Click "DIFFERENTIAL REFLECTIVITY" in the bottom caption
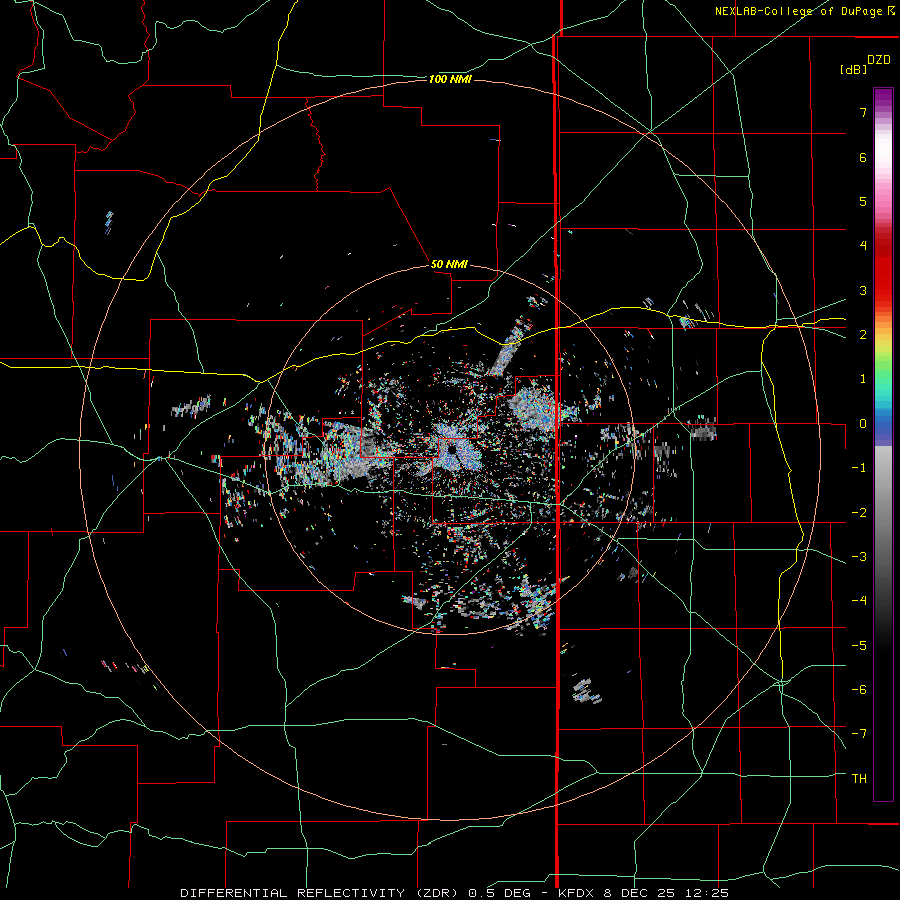This screenshot has height=900, width=900. [293, 893]
